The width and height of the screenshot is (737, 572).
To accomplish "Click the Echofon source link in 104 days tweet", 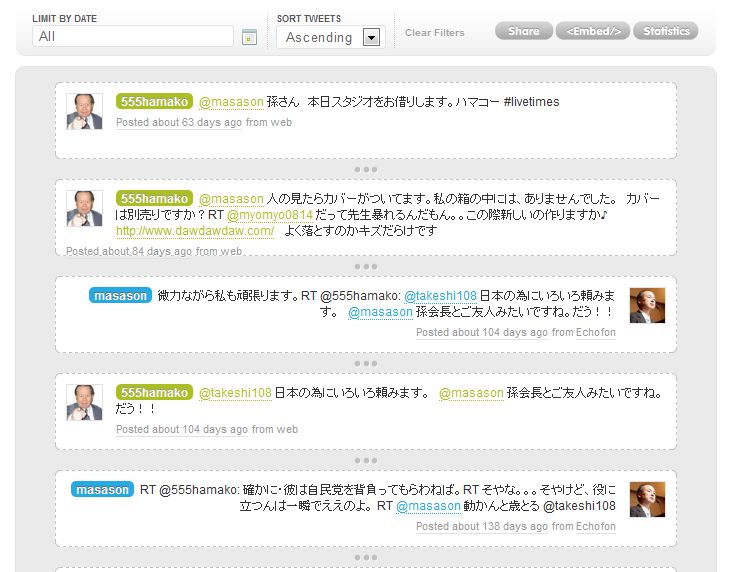I will (x=596, y=332).
